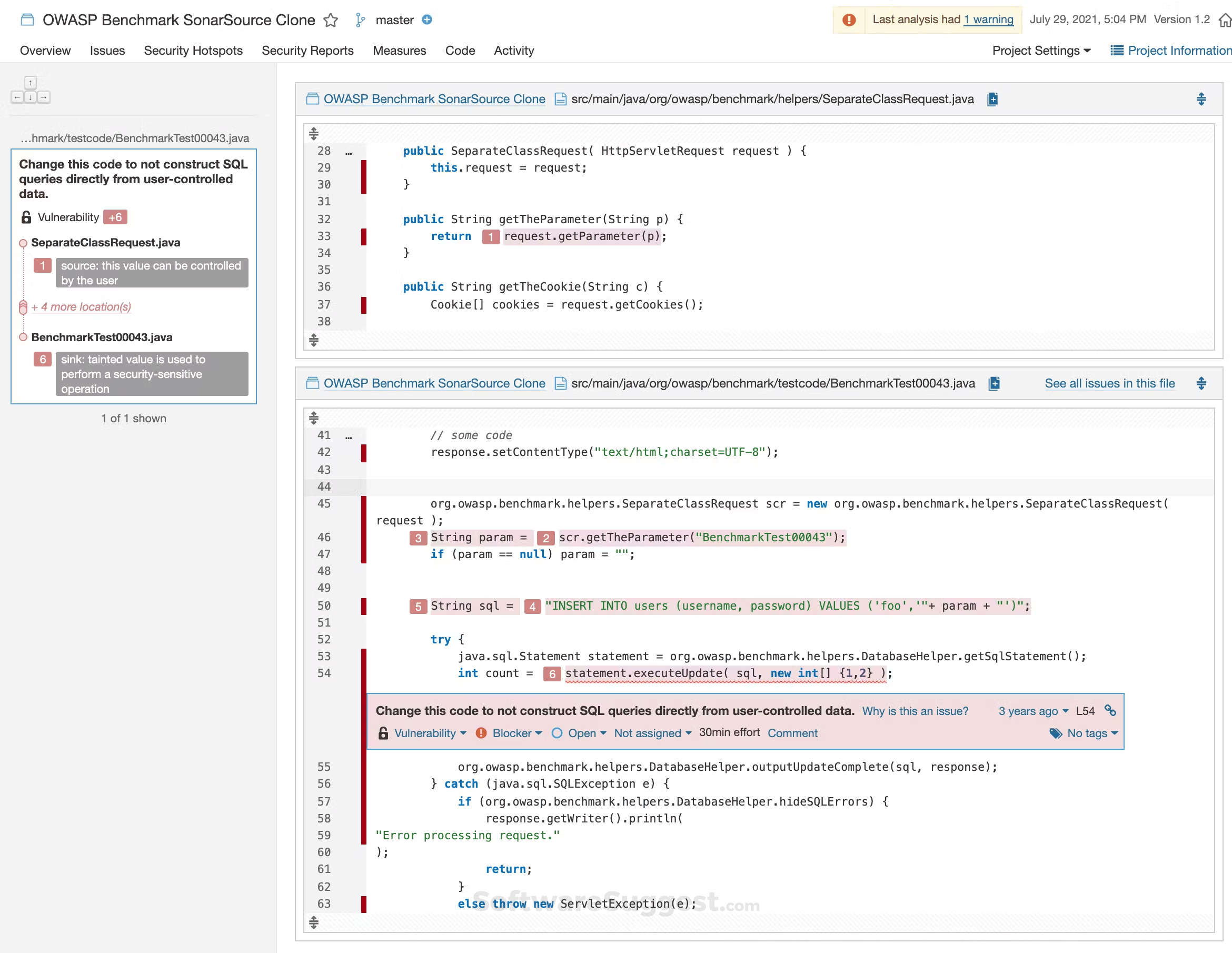Click the right arrow key shortcut icon
This screenshot has height=953, width=1232.
pos(44,97)
